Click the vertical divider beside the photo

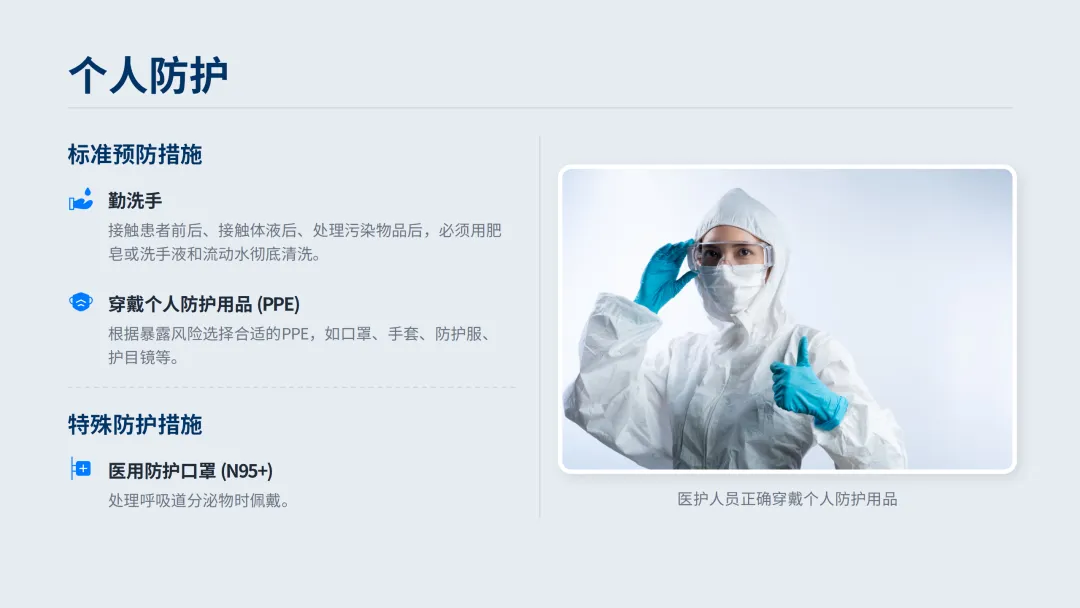click(x=540, y=326)
